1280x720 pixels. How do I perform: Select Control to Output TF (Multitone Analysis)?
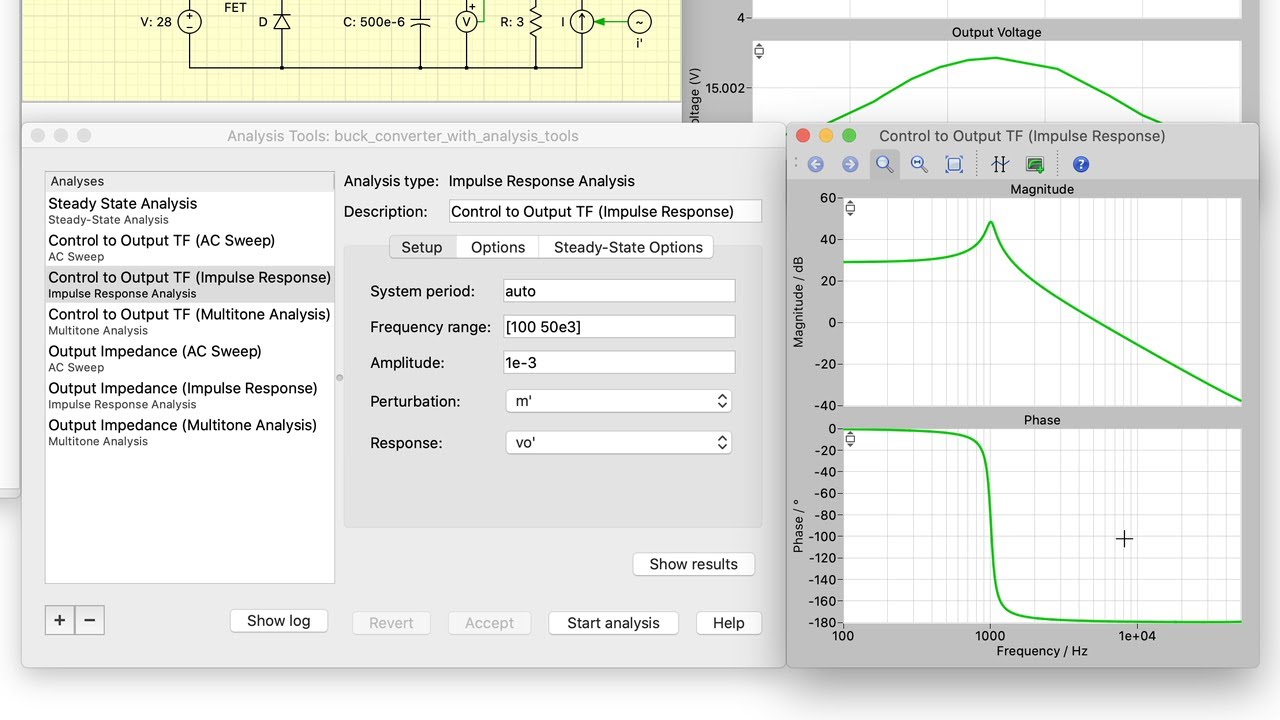click(x=189, y=321)
